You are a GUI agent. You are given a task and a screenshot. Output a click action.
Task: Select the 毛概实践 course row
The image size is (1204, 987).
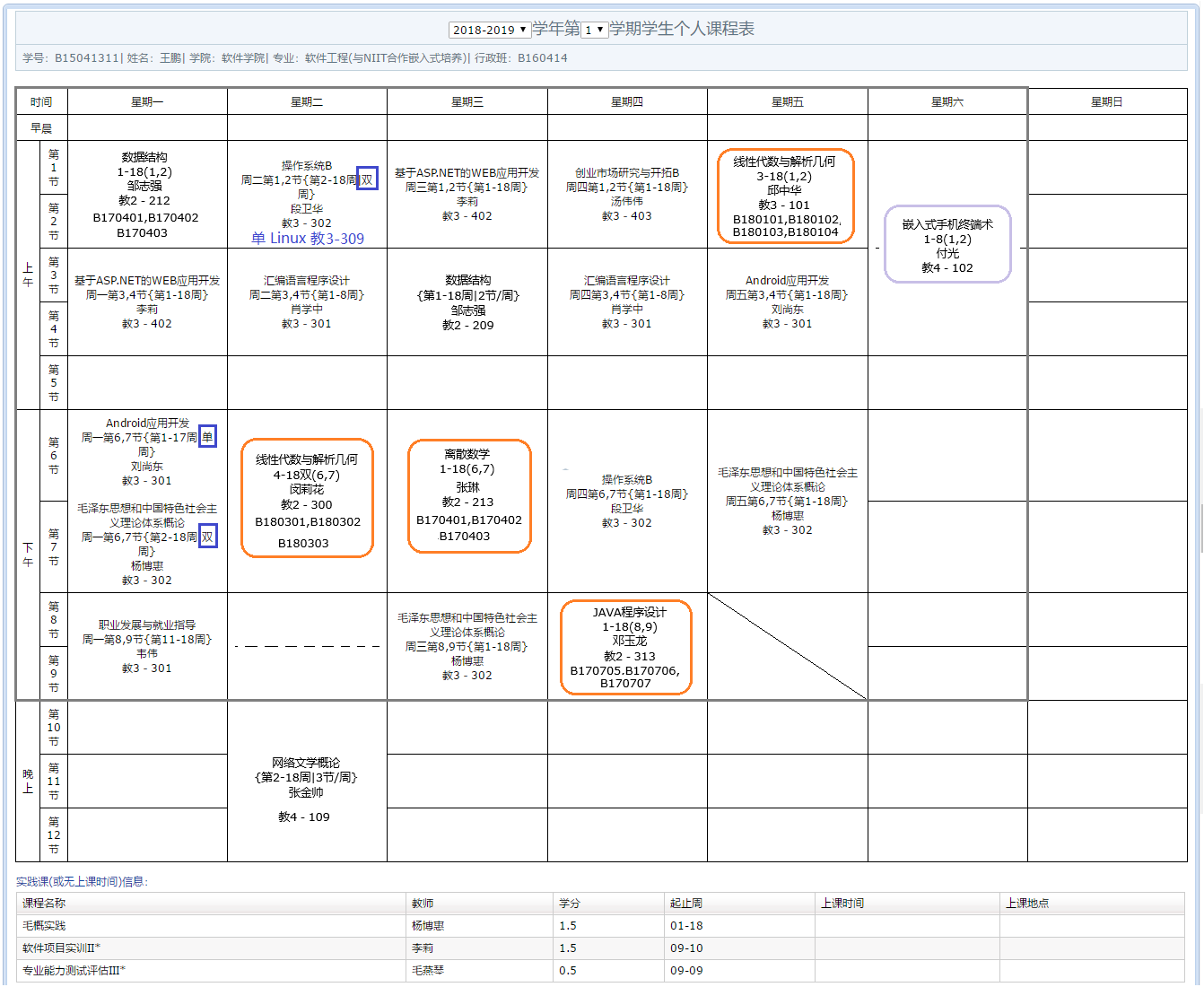pos(600,926)
